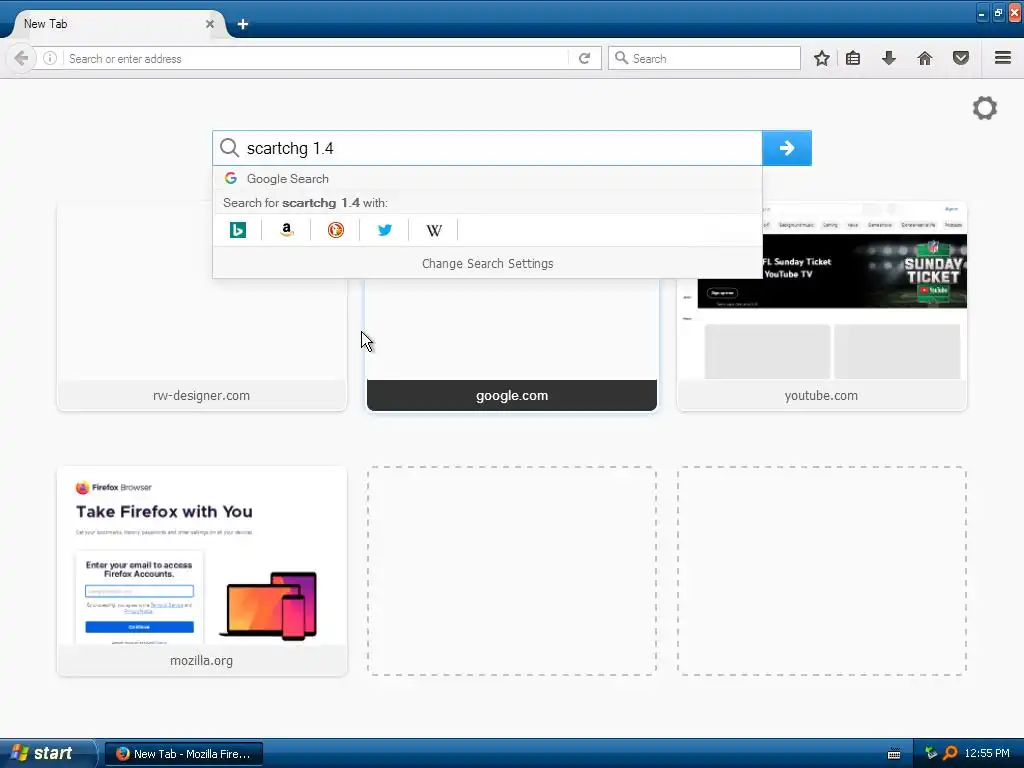Search with Twitter engine icon
1024x768 pixels.
point(385,230)
